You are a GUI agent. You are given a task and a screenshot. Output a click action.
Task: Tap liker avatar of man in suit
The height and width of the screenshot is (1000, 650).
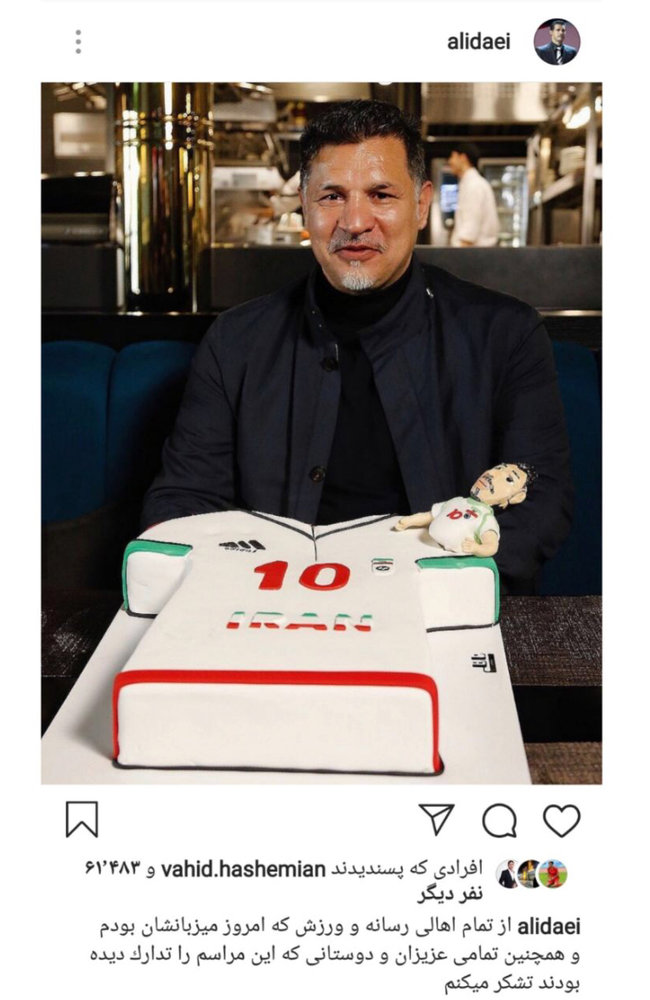[508, 874]
